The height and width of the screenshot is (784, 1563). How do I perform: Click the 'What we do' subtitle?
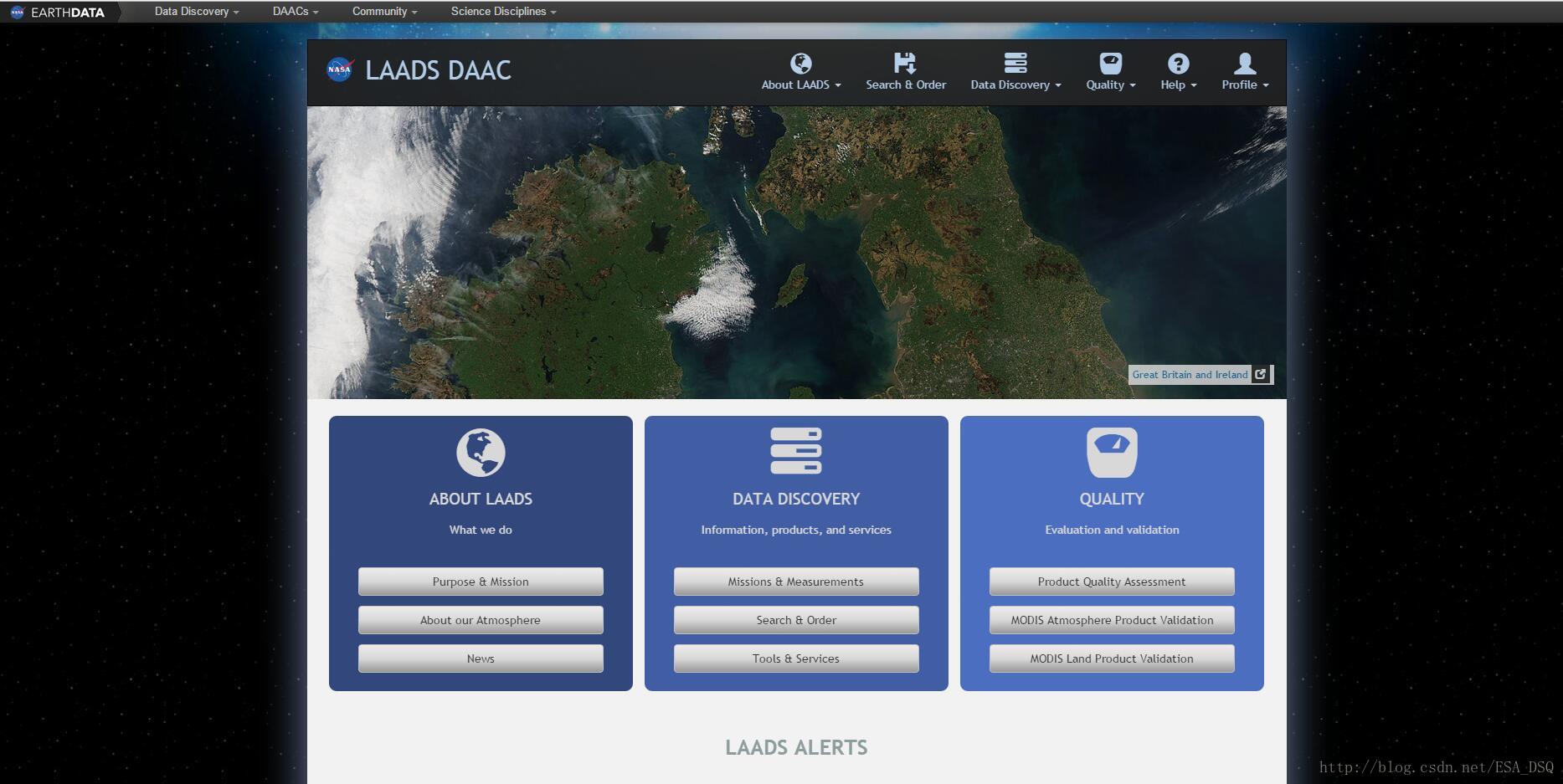tap(481, 530)
